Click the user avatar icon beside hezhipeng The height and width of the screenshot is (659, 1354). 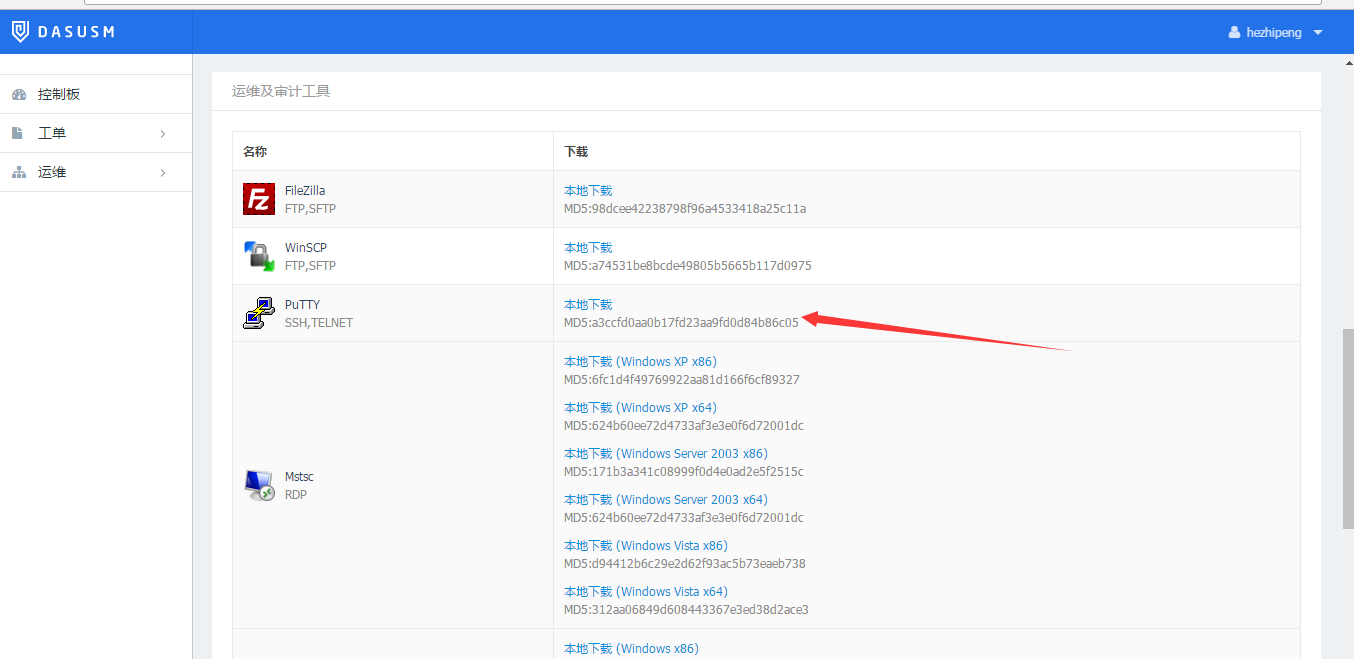(x=1234, y=32)
